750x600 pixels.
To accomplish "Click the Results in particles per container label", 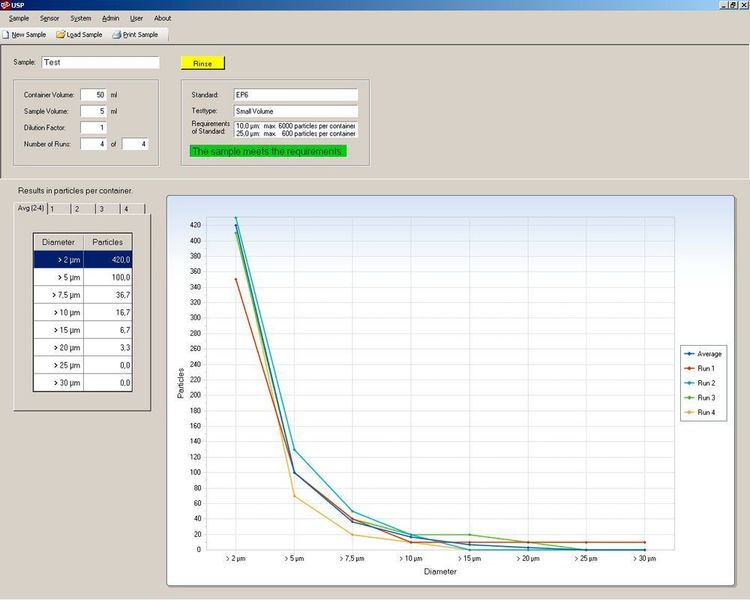I will coord(76,190).
